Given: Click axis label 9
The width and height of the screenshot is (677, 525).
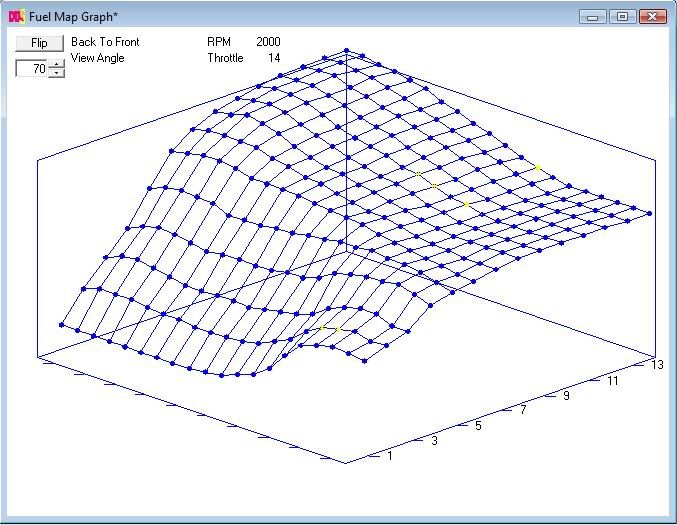Looking at the screenshot, I should point(566,395).
